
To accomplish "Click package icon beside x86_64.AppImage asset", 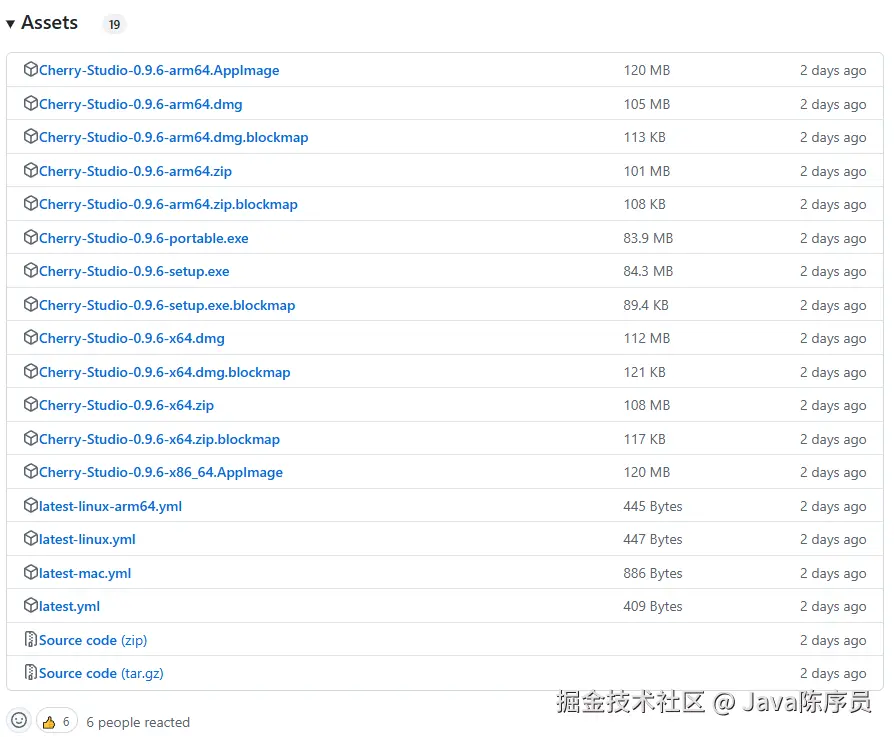I will [x=30, y=471].
